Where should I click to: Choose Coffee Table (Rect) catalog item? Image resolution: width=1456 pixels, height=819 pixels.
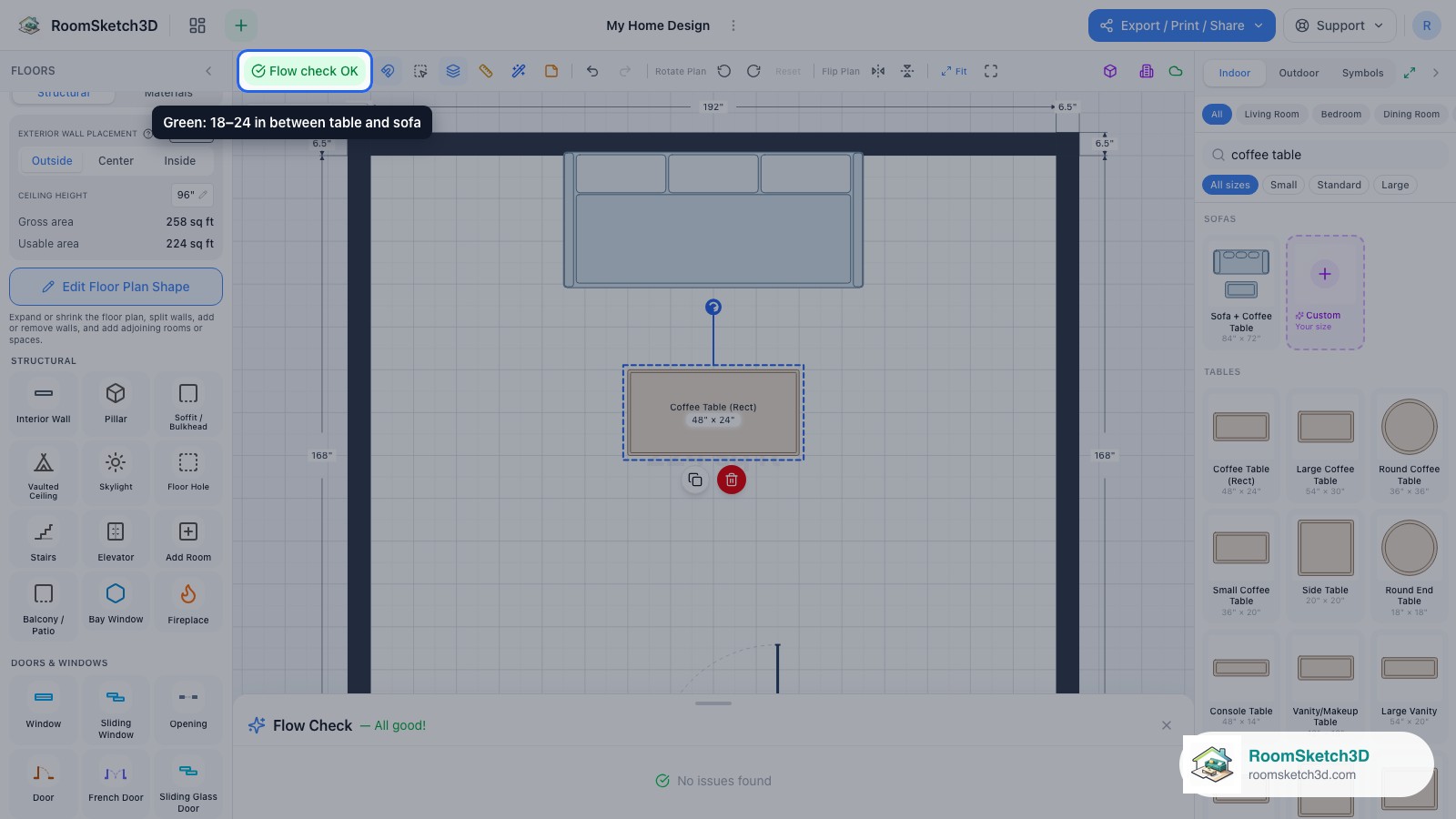(x=1241, y=446)
